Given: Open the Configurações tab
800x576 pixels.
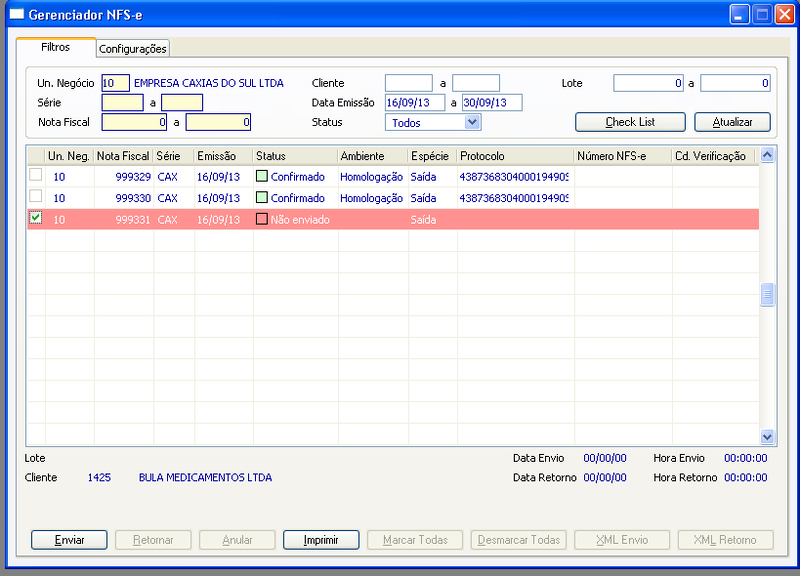Looking at the screenshot, I should (133, 49).
